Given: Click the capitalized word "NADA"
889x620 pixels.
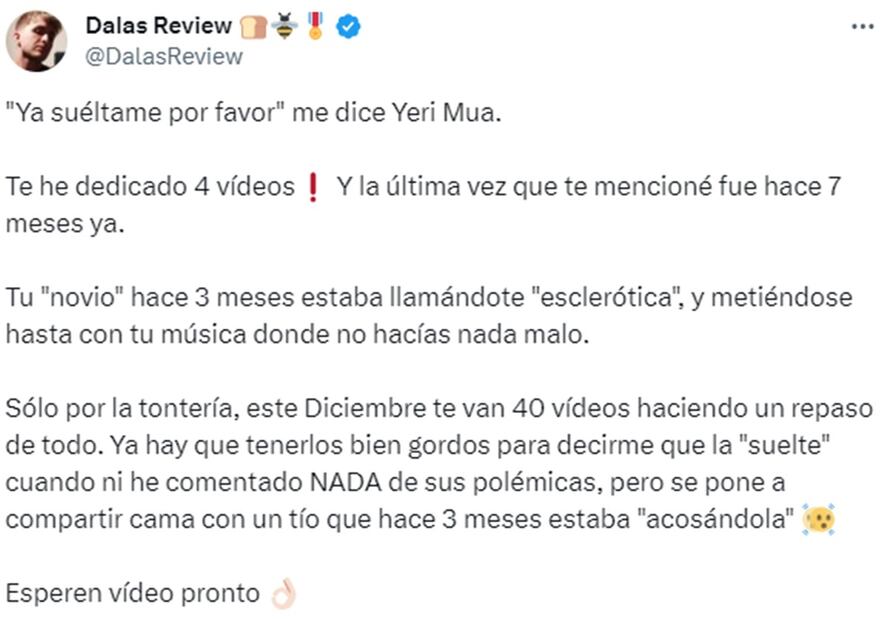Looking at the screenshot, I should [x=346, y=483].
